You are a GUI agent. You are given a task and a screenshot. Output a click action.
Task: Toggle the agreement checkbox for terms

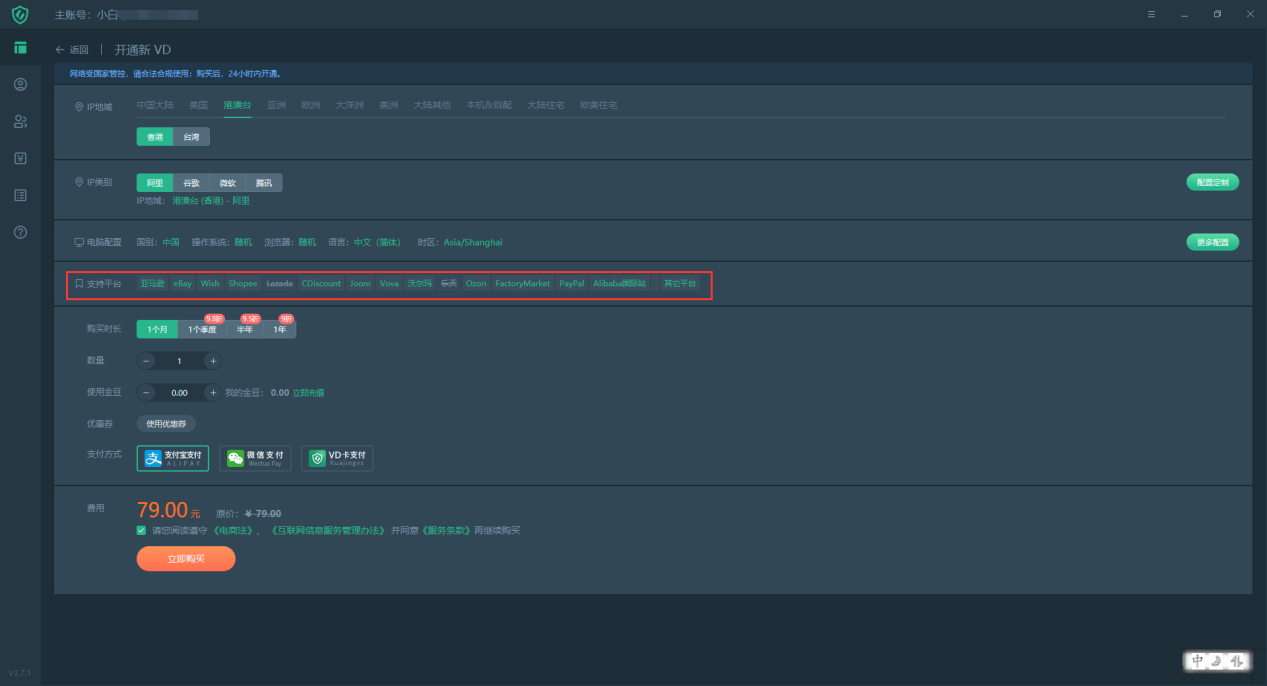coord(141,530)
